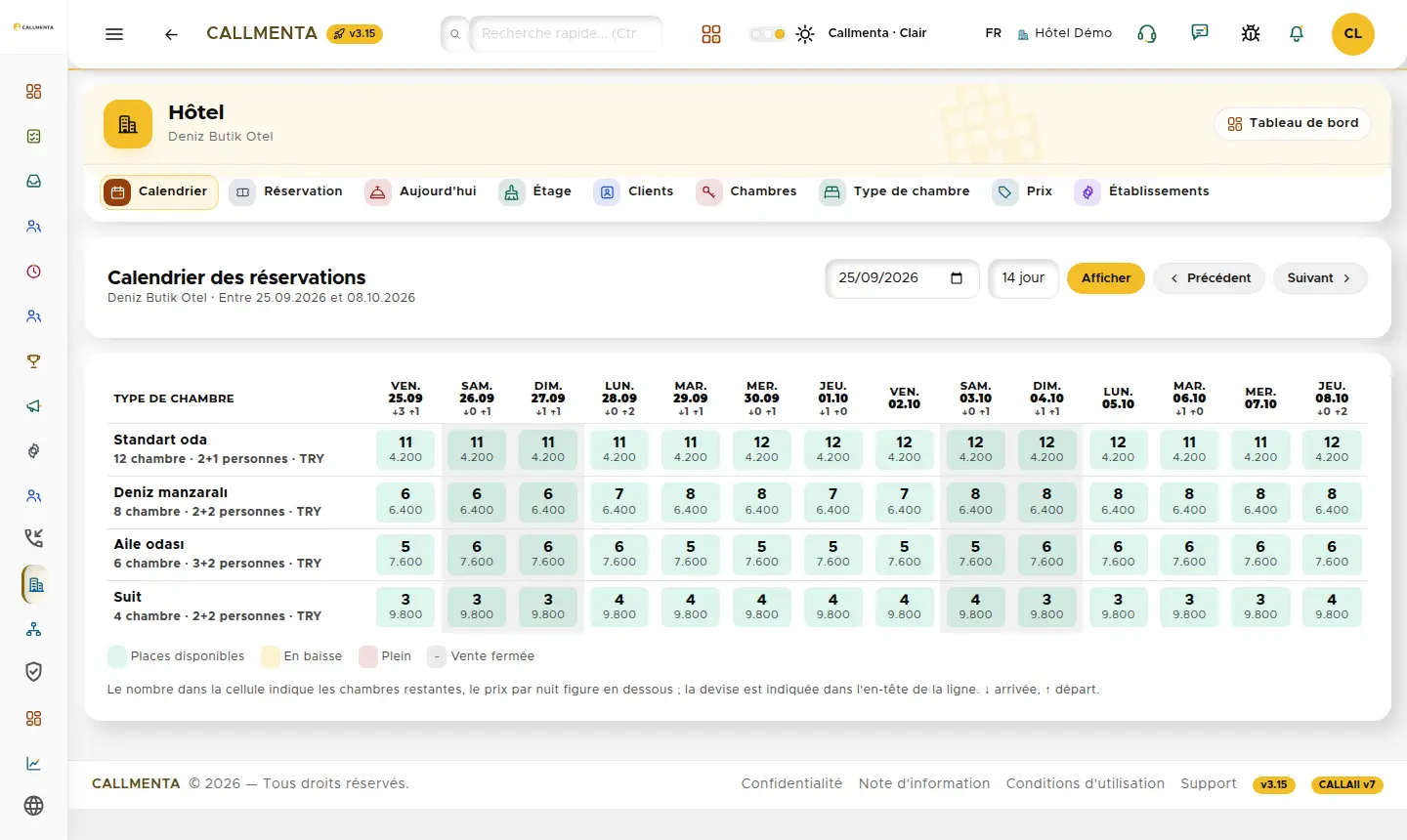Open the incoming call icon in sidebar
1407x840 pixels.
click(x=34, y=538)
